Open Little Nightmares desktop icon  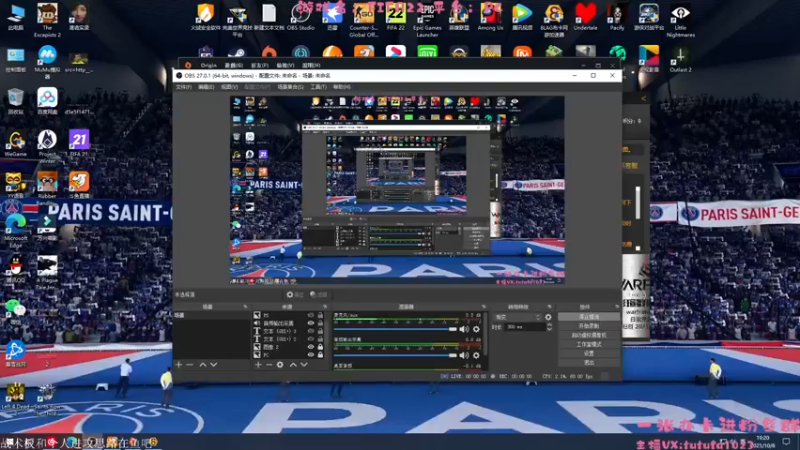(680, 20)
